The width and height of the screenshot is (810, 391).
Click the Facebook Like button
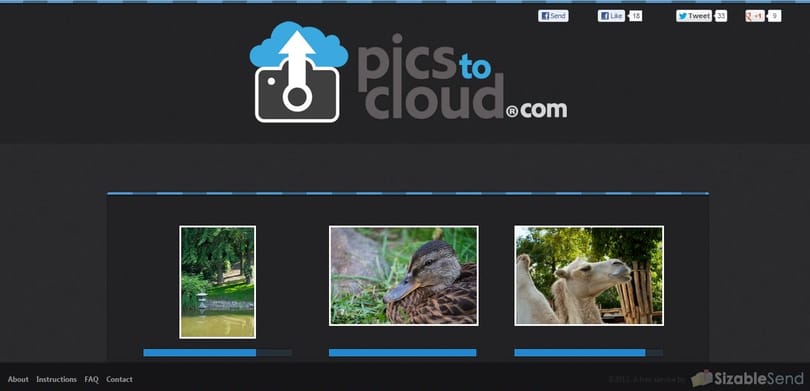click(612, 16)
